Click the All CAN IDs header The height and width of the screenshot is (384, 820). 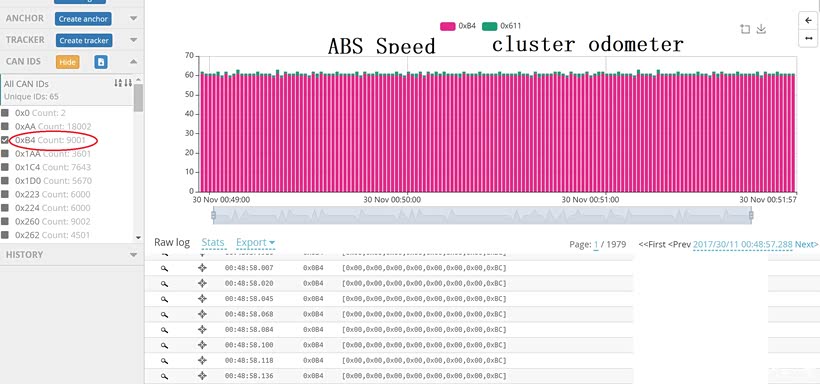coord(26,84)
